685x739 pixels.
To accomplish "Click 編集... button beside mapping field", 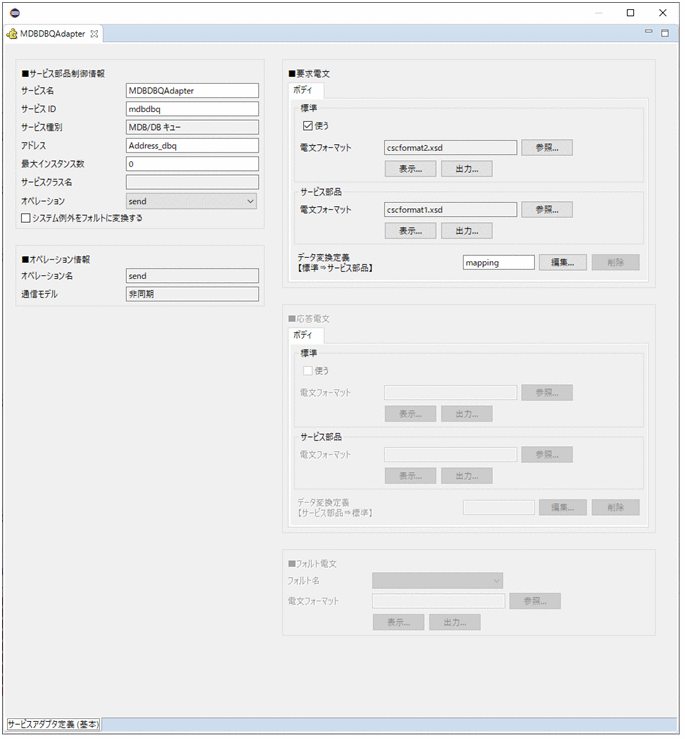I will point(563,262).
